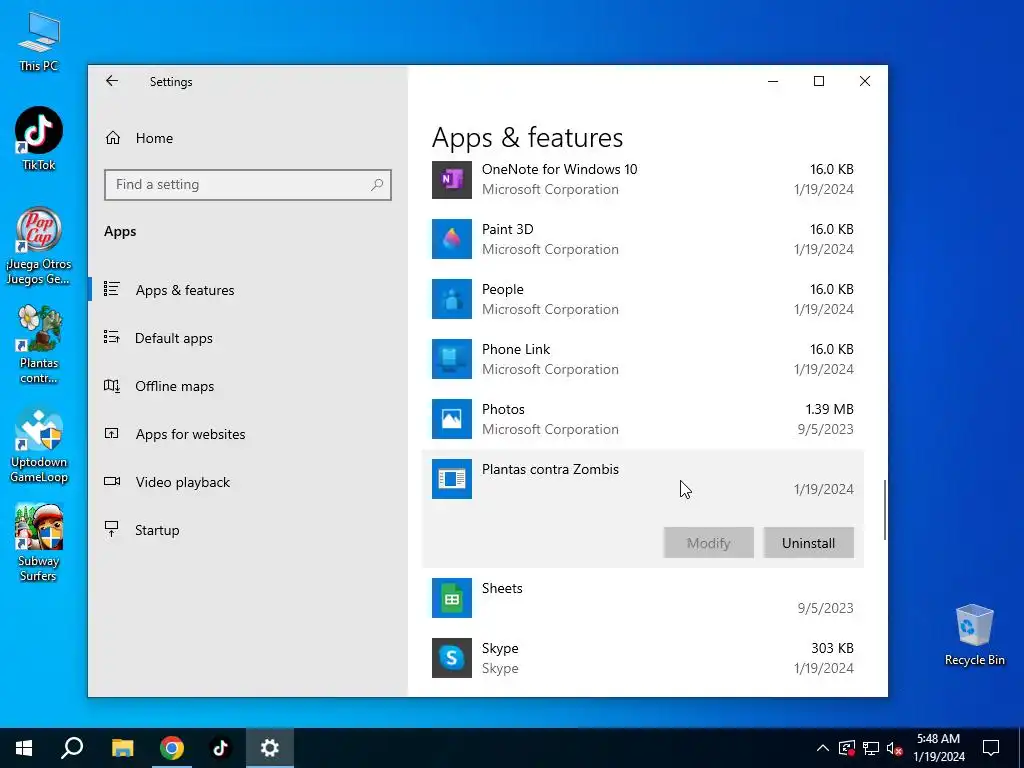Select the Subway Surfers desktop shortcut
Viewport: 1024px width, 768px height.
pyautogui.click(x=39, y=543)
